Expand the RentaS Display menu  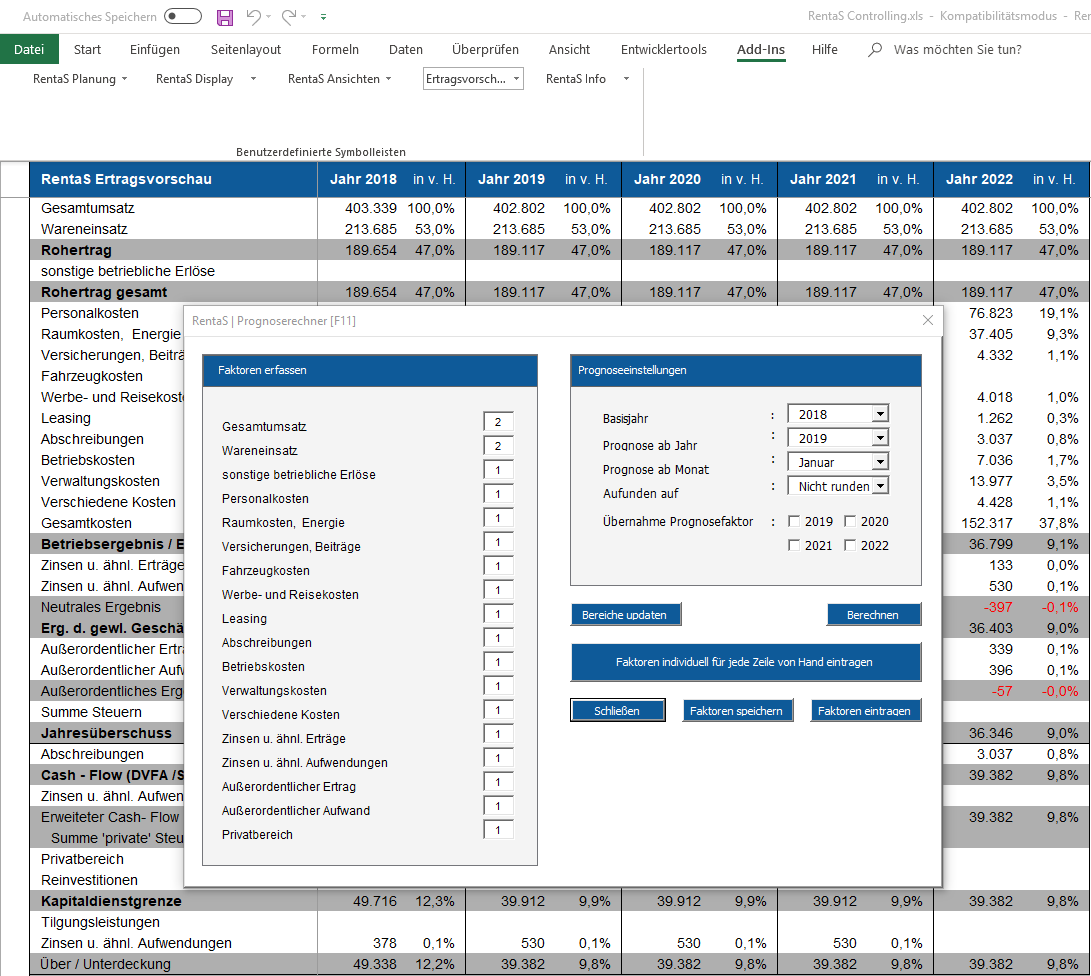[x=206, y=79]
